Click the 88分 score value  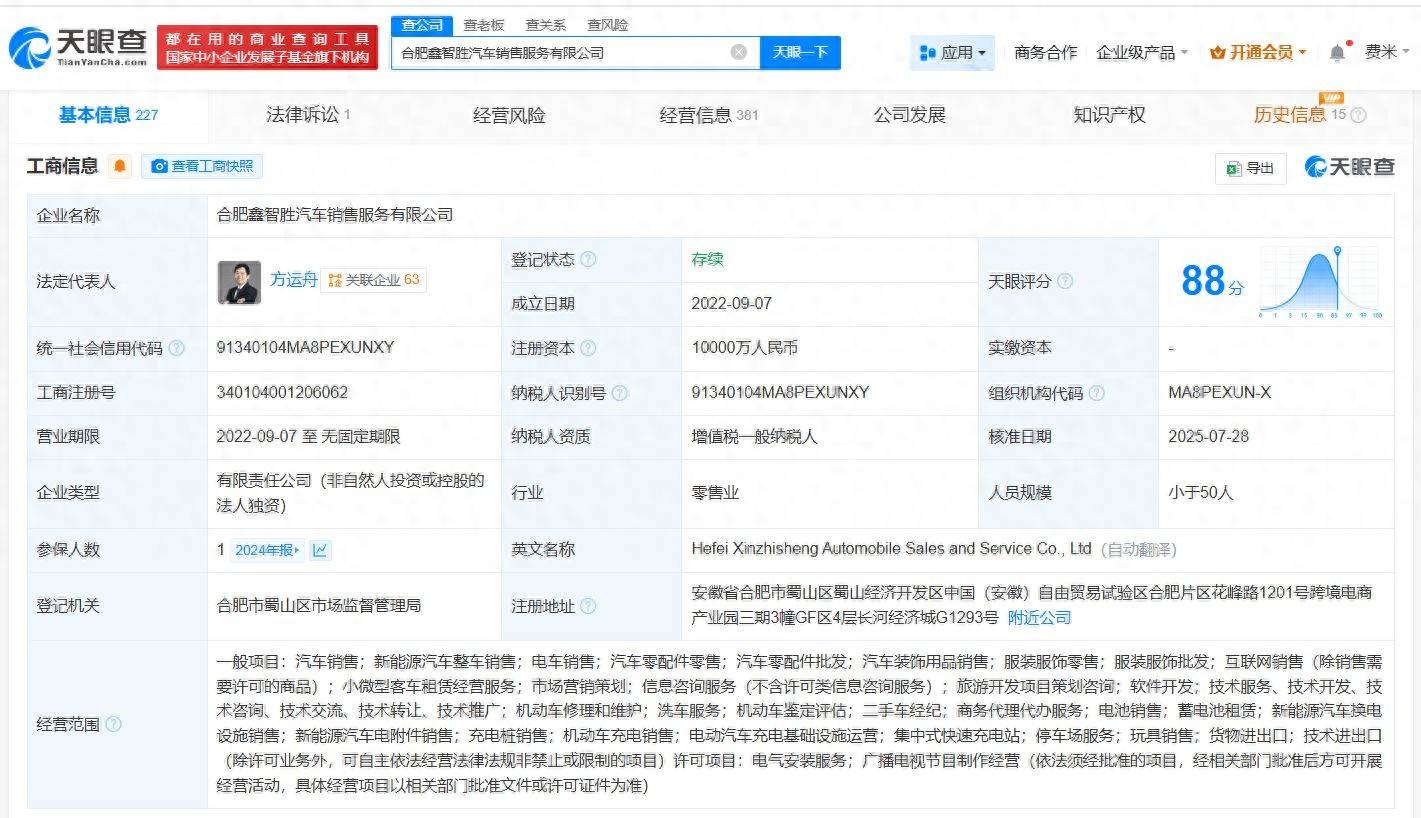(1212, 281)
